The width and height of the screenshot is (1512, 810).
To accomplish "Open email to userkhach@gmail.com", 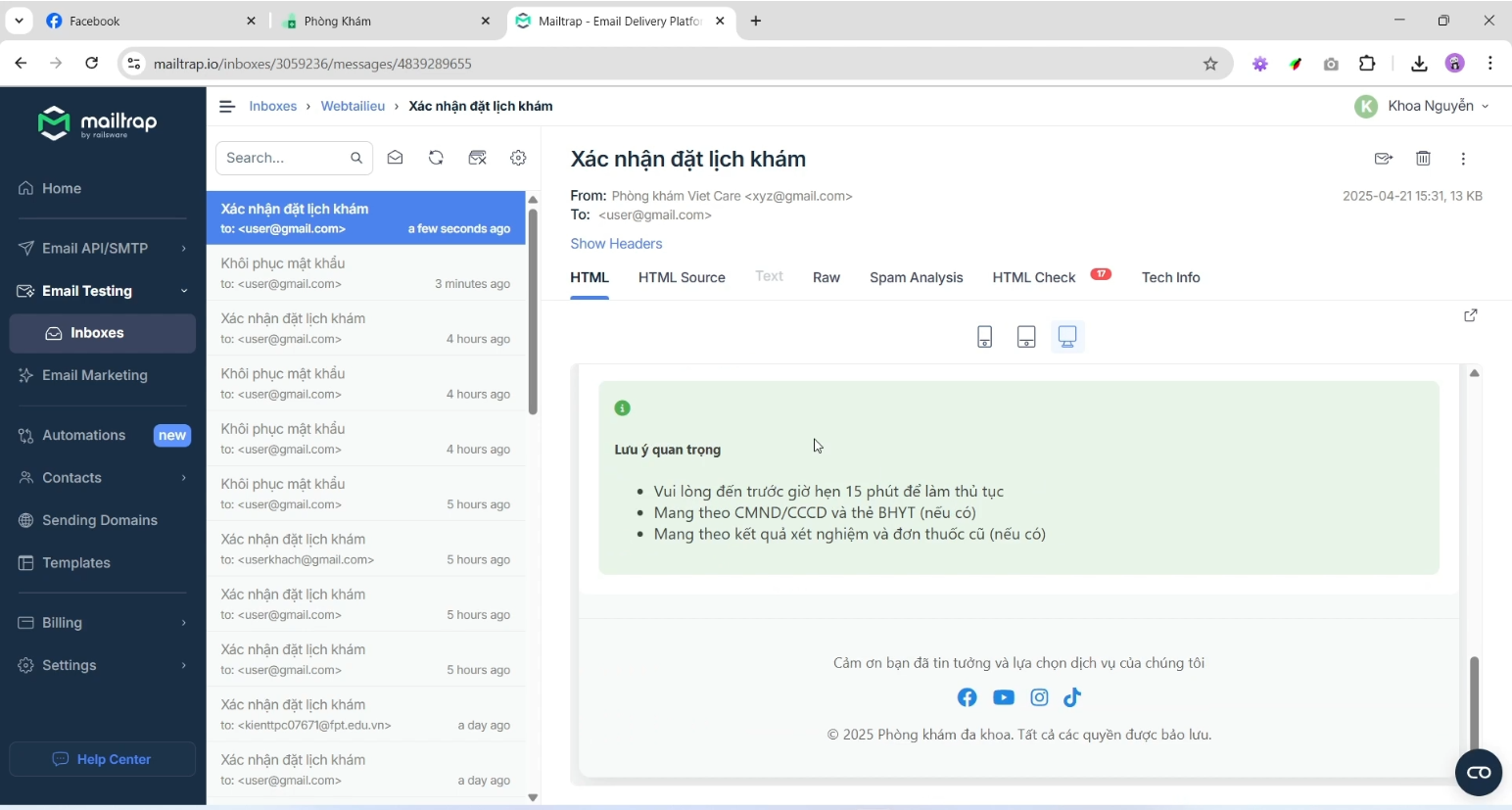I will click(x=366, y=548).
